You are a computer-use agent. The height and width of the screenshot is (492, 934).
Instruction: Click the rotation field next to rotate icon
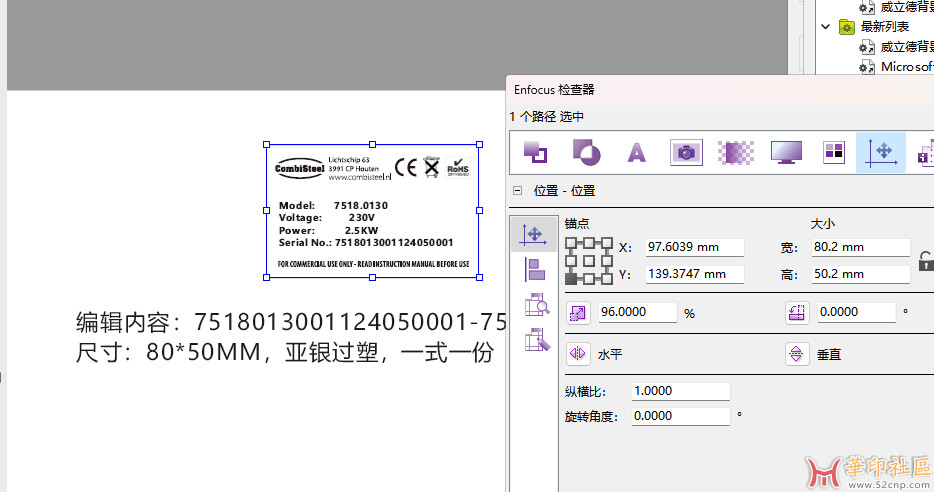pos(857,312)
